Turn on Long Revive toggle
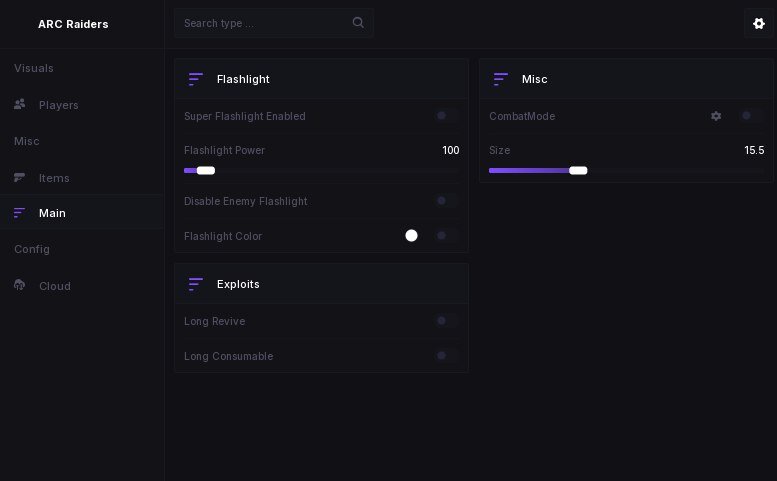The height and width of the screenshot is (481, 777). [x=447, y=321]
